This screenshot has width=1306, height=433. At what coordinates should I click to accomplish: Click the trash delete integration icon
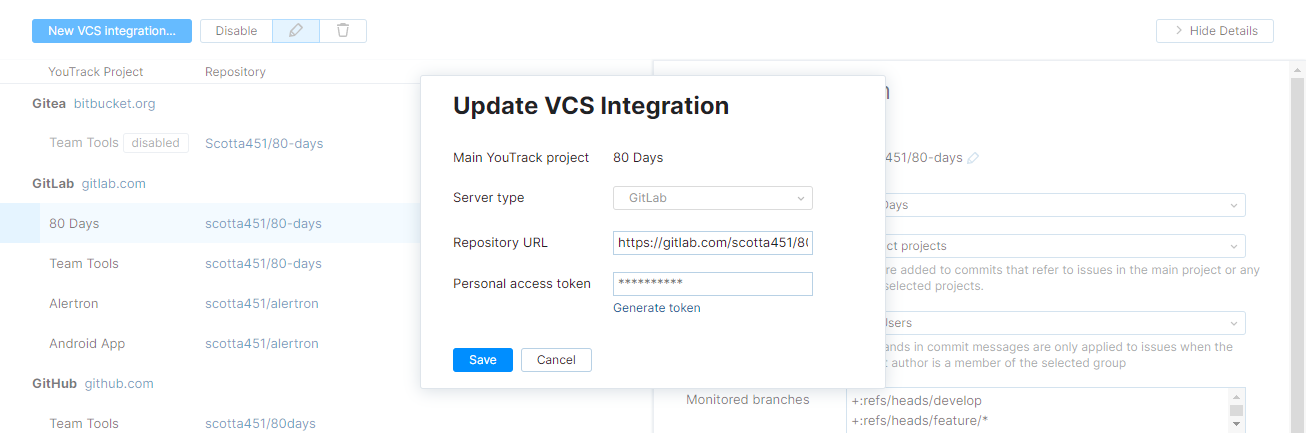tap(343, 31)
